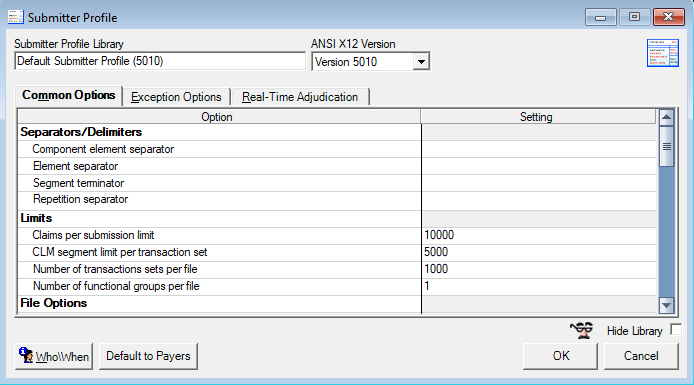Click the Submitter Profile window title icon

[15, 17]
